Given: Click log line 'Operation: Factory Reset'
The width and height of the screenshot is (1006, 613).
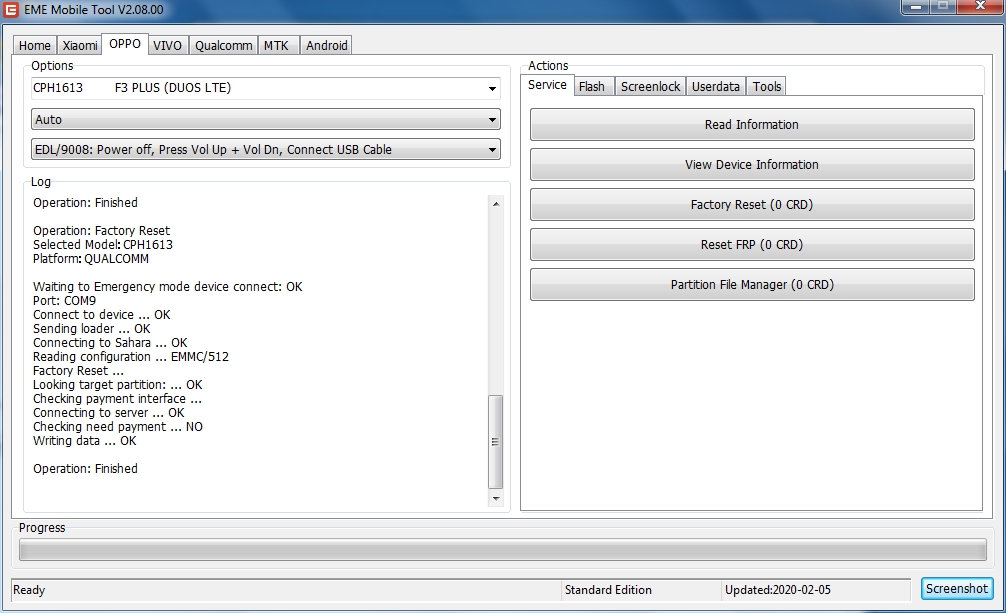Looking at the screenshot, I should pos(101,230).
